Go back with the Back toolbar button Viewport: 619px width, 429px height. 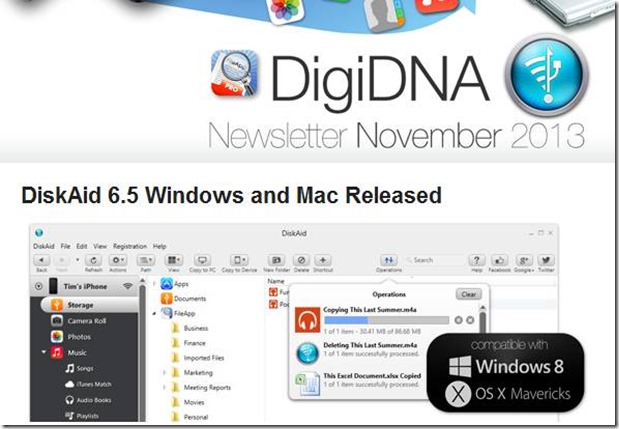click(41, 260)
